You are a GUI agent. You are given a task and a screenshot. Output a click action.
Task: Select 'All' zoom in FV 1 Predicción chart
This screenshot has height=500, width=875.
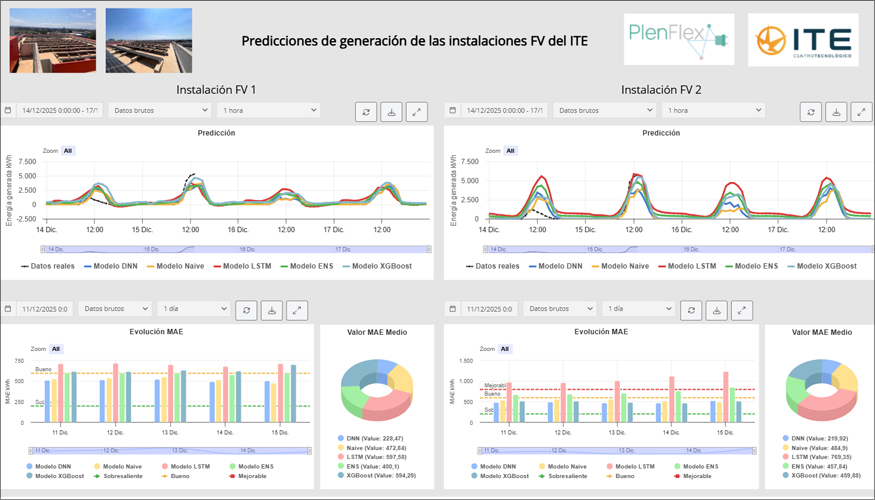[68, 151]
